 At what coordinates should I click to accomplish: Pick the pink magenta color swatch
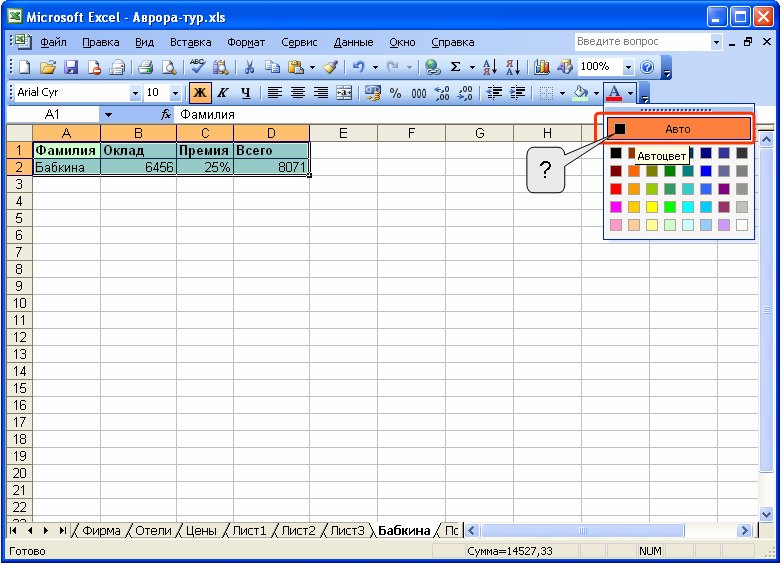coord(616,207)
